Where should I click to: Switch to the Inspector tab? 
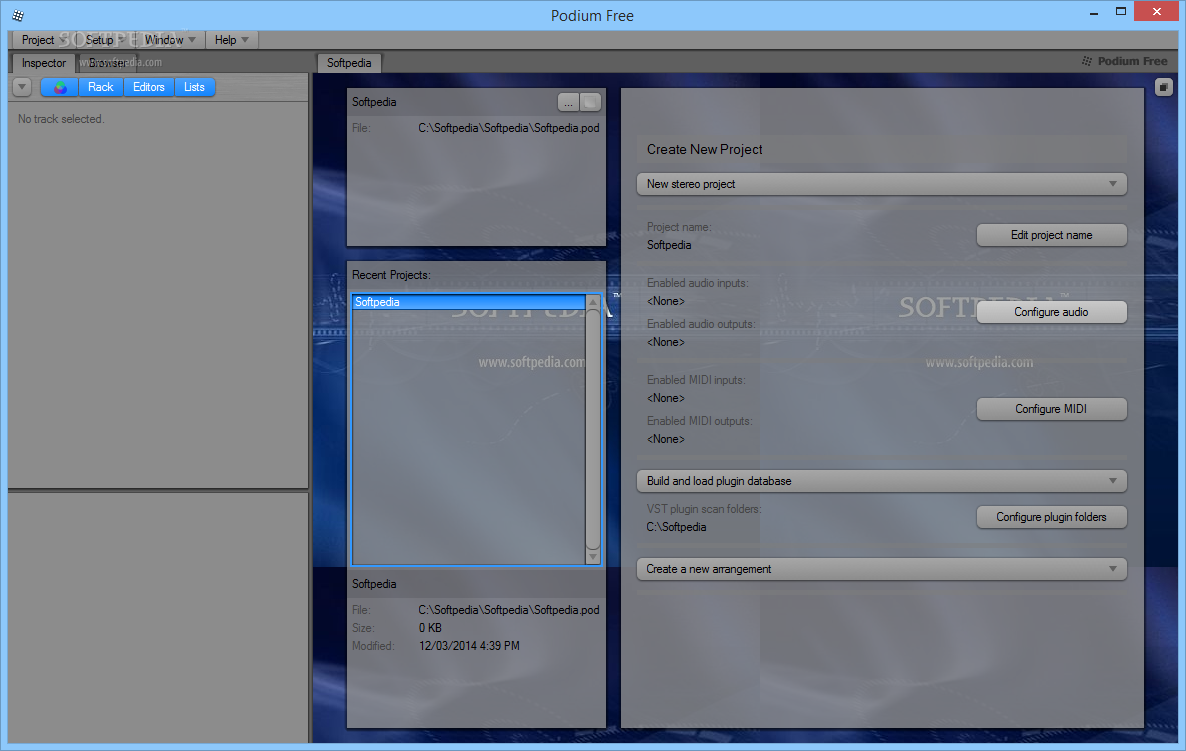tap(43, 63)
